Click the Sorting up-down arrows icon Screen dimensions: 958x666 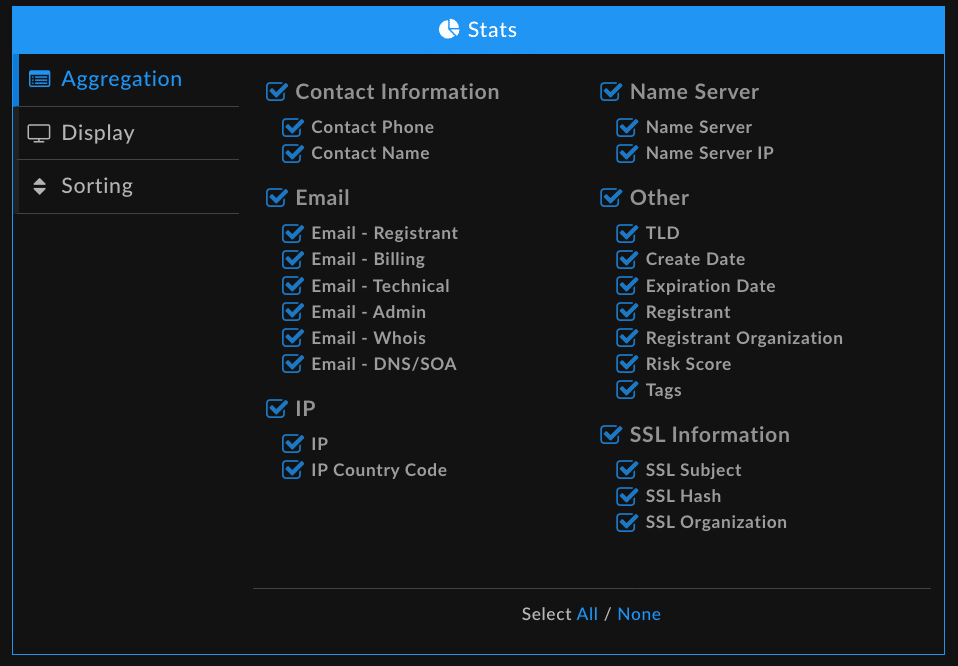click(39, 186)
